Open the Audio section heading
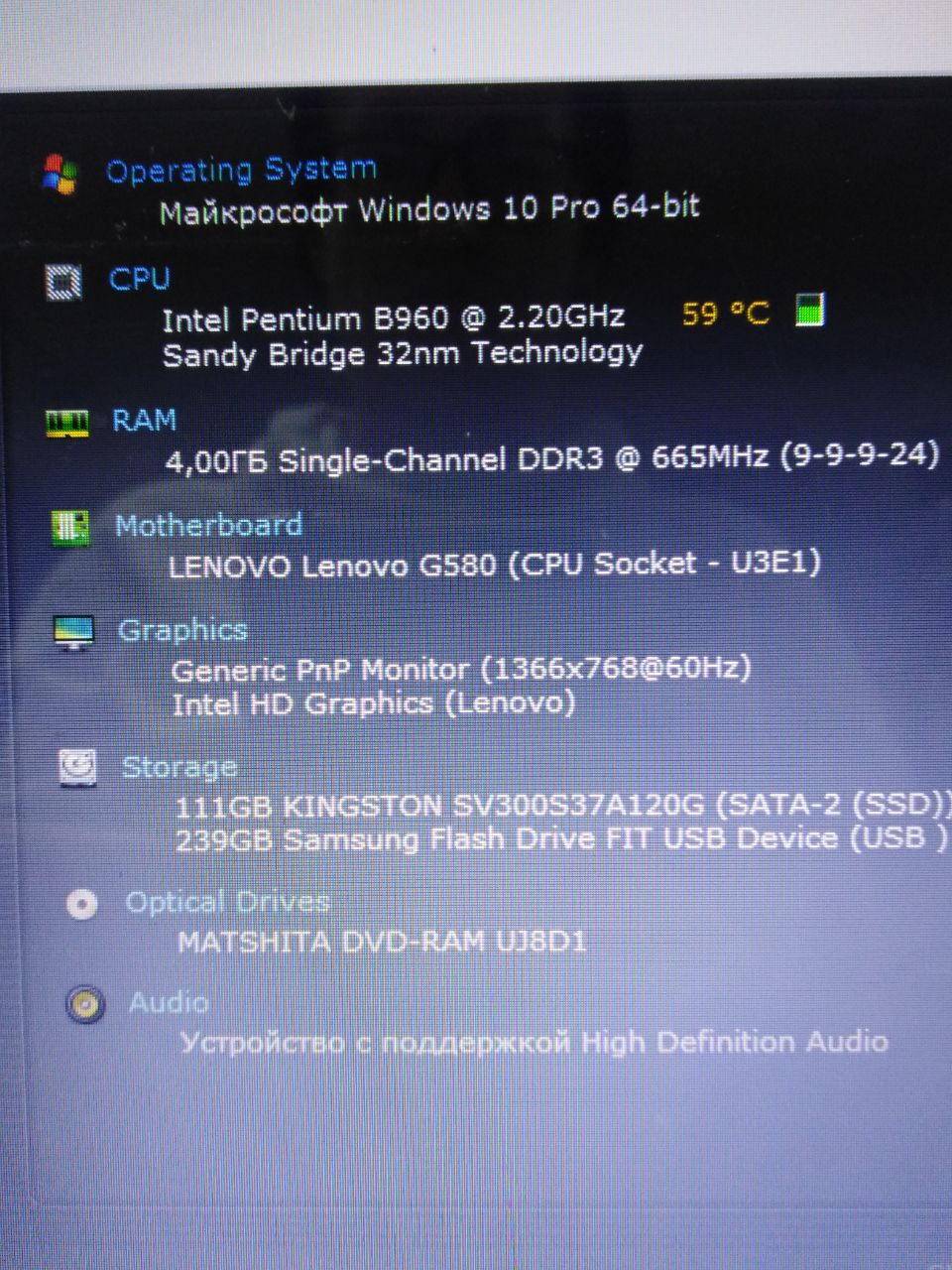The height and width of the screenshot is (1270, 952). (169, 1002)
